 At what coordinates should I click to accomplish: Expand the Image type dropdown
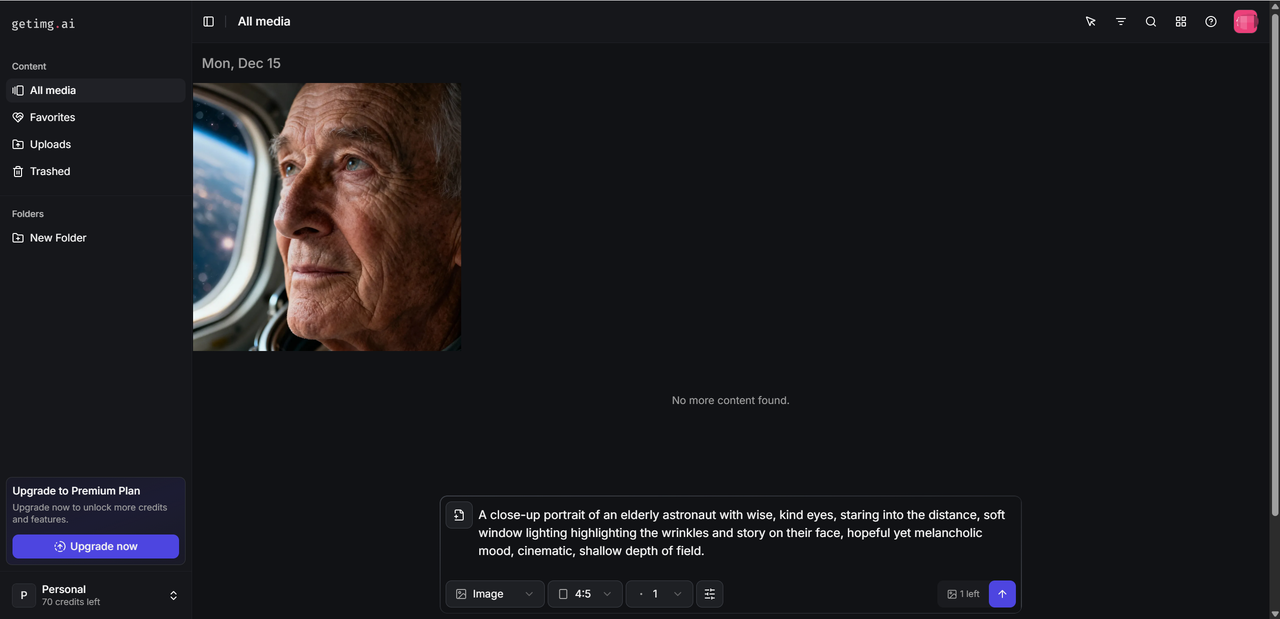click(494, 594)
